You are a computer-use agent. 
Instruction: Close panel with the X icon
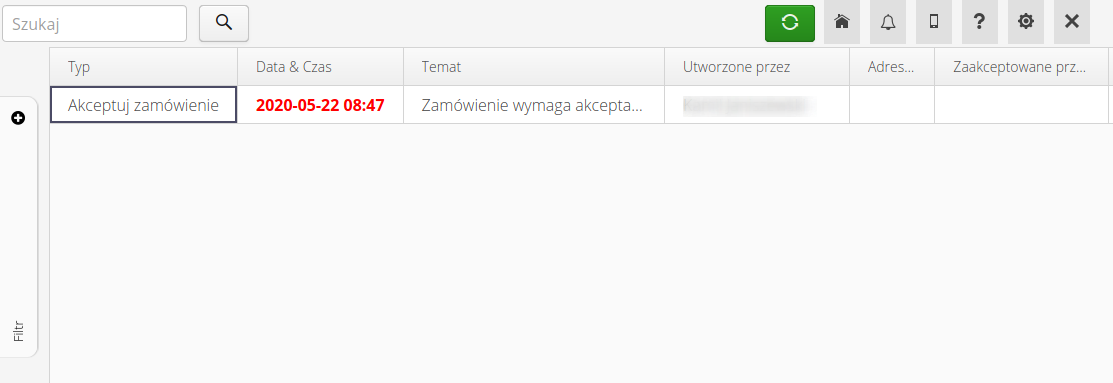click(x=1072, y=22)
